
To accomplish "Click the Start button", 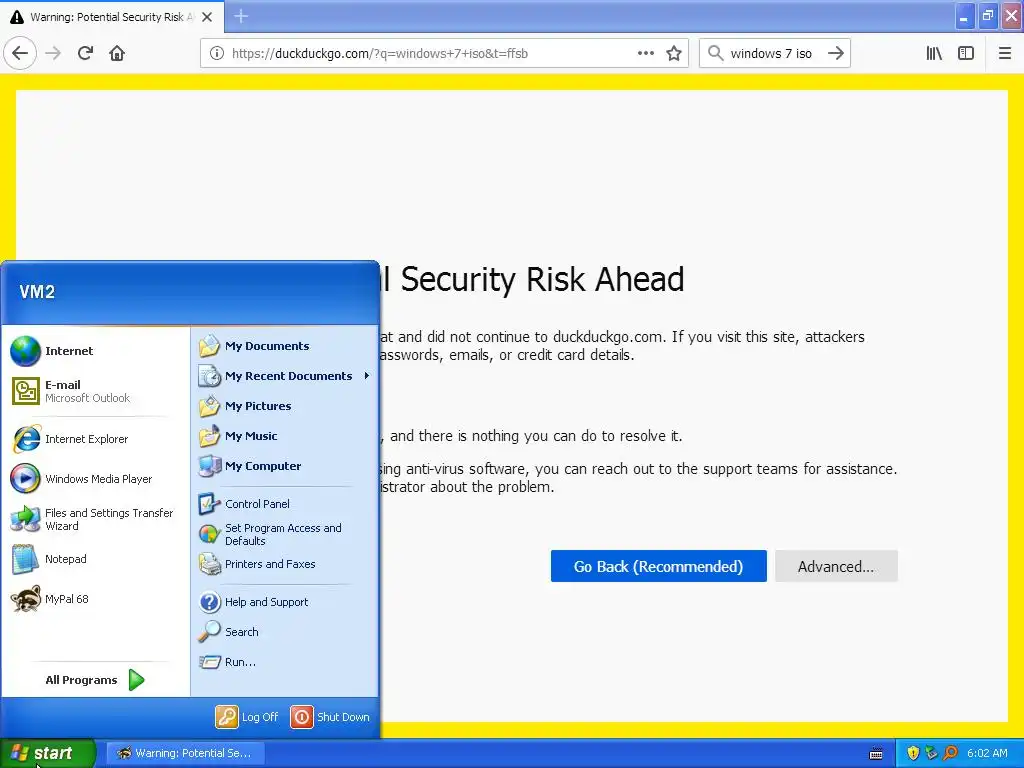I will 48,753.
